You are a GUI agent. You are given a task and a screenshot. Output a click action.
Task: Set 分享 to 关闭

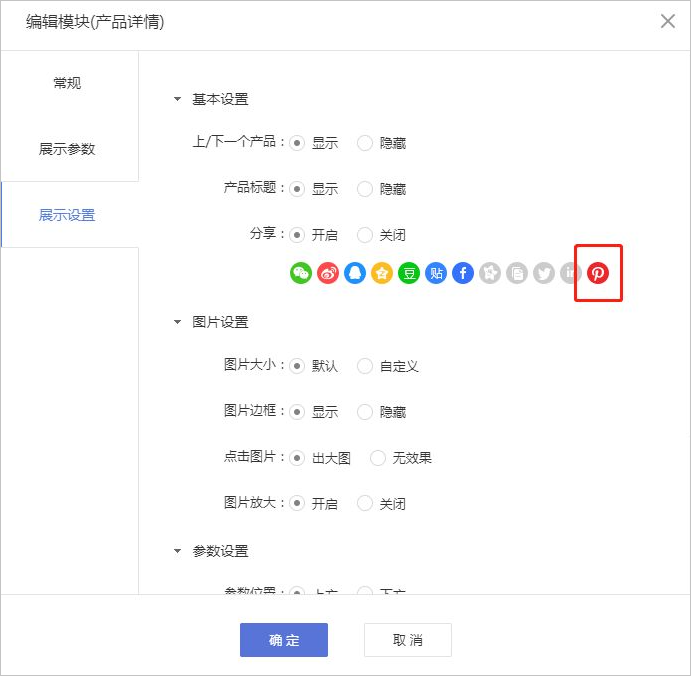click(364, 235)
